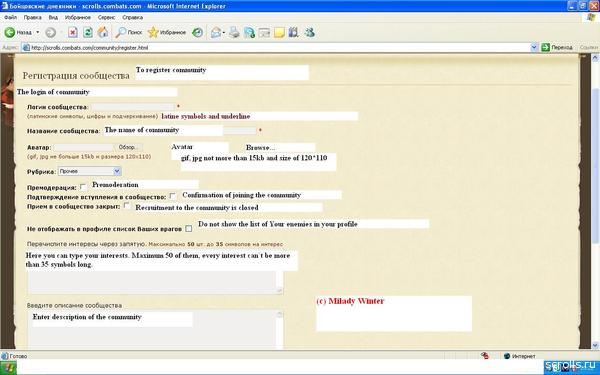Open the Файл menu

click(10, 18)
